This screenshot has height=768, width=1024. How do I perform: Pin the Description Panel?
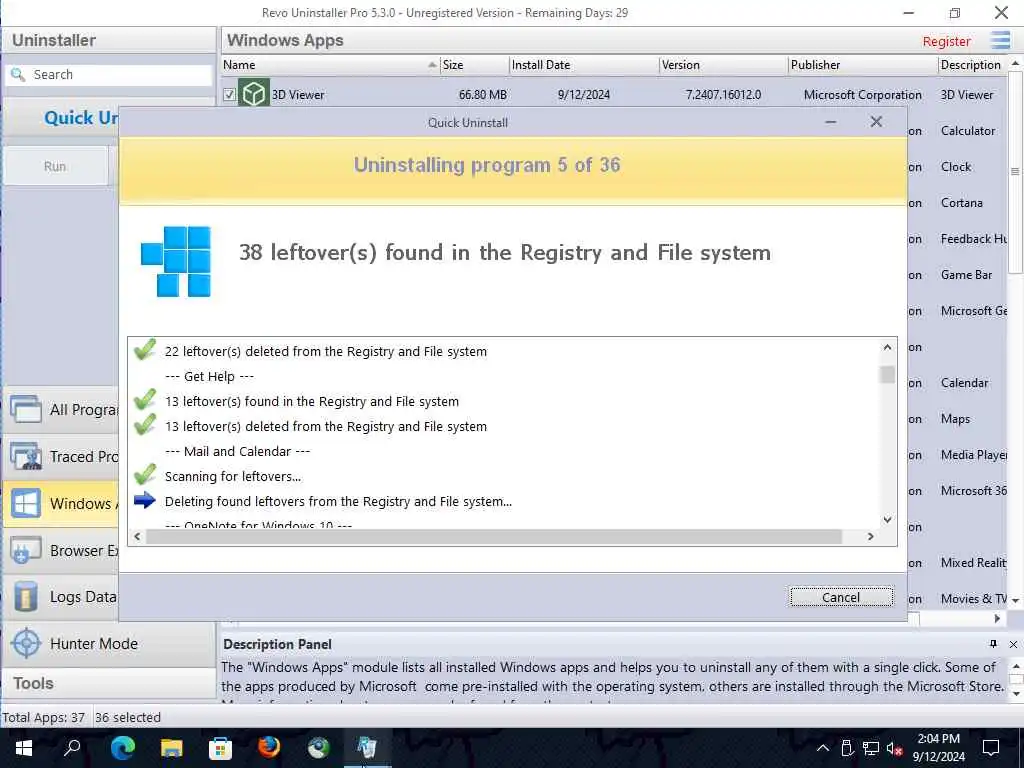point(993,644)
